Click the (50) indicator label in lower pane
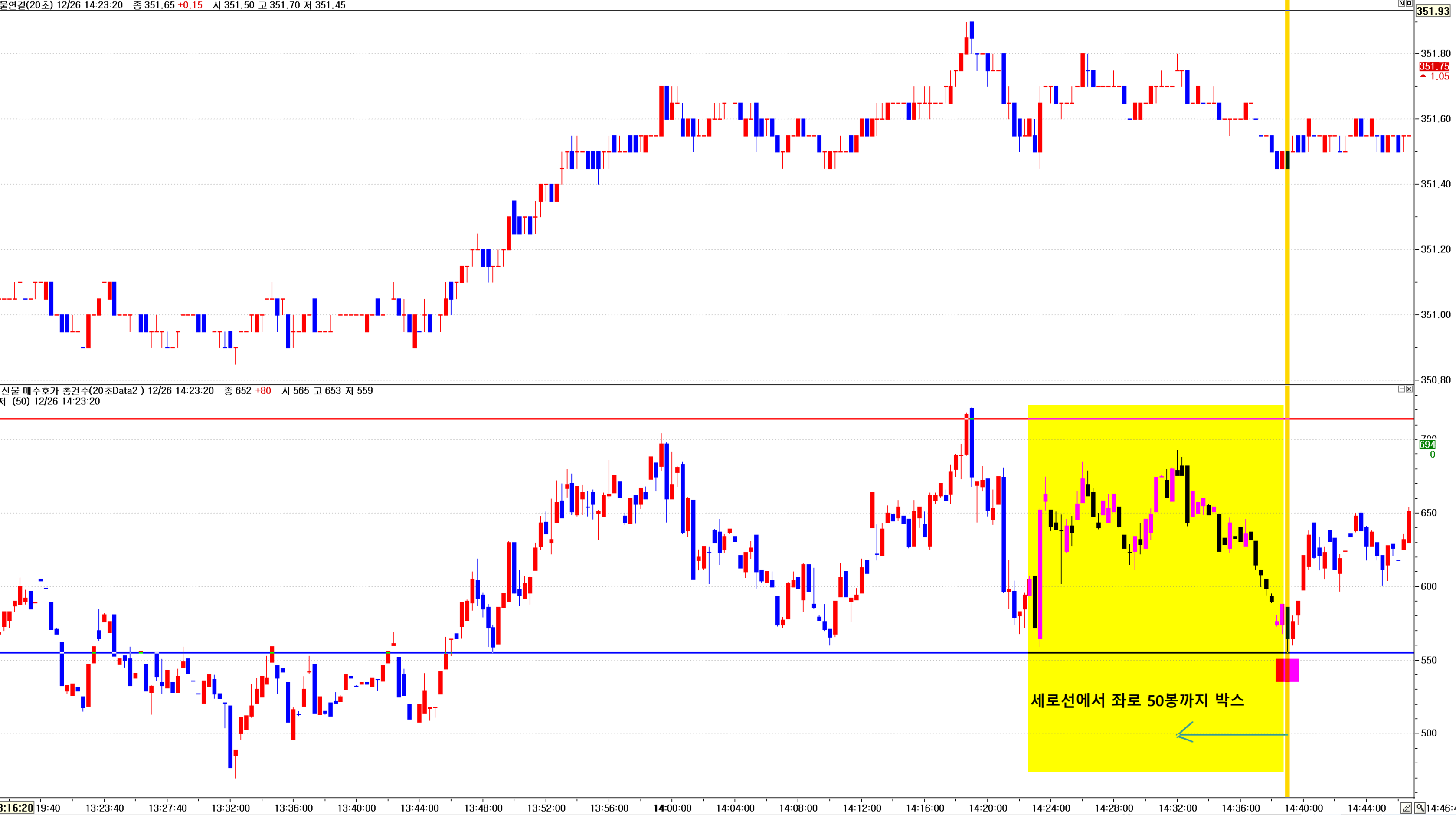Viewport: 1456px width, 815px height. pyautogui.click(x=20, y=401)
